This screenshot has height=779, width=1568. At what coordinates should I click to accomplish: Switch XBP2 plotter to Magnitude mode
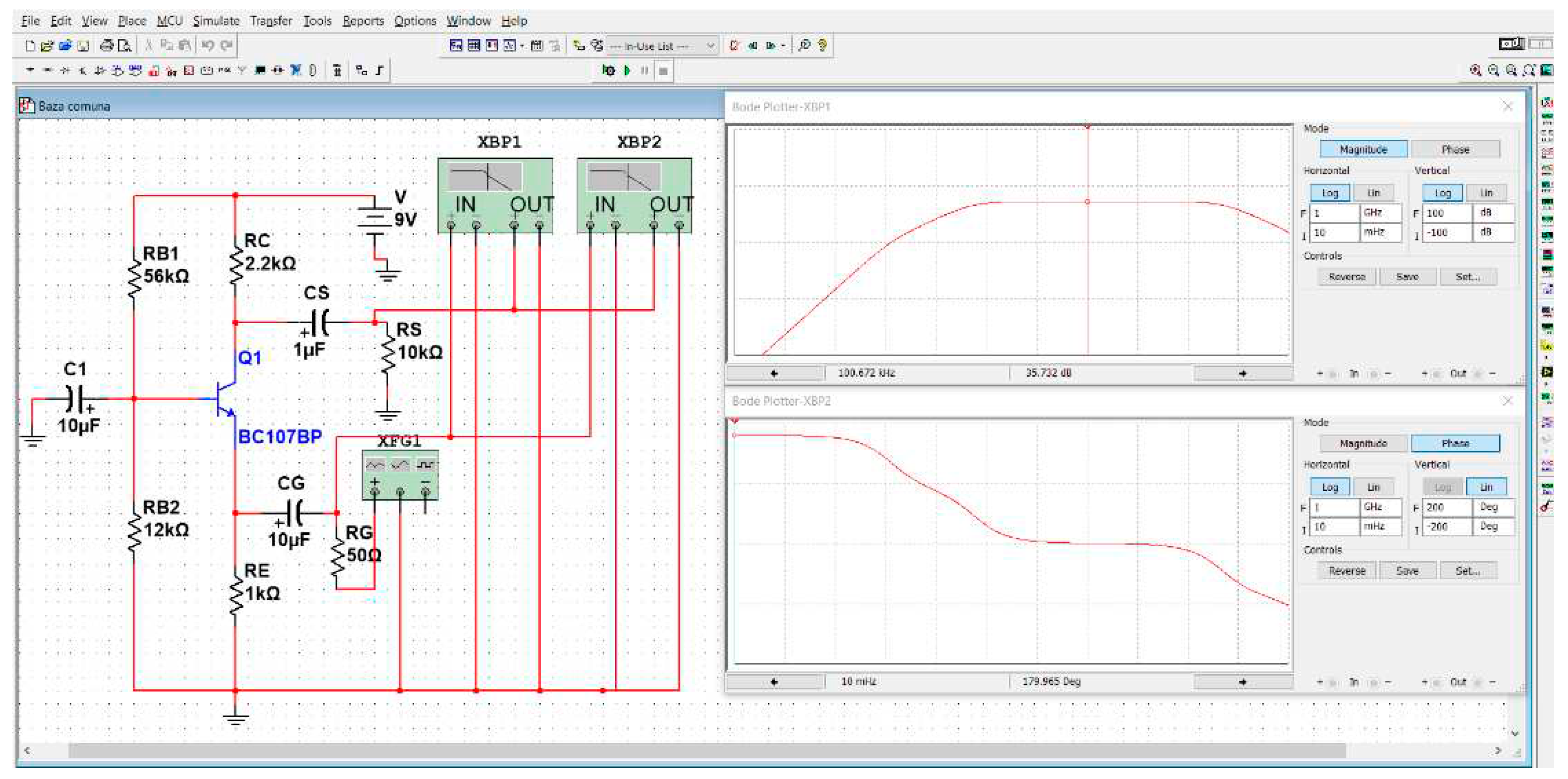1363,443
